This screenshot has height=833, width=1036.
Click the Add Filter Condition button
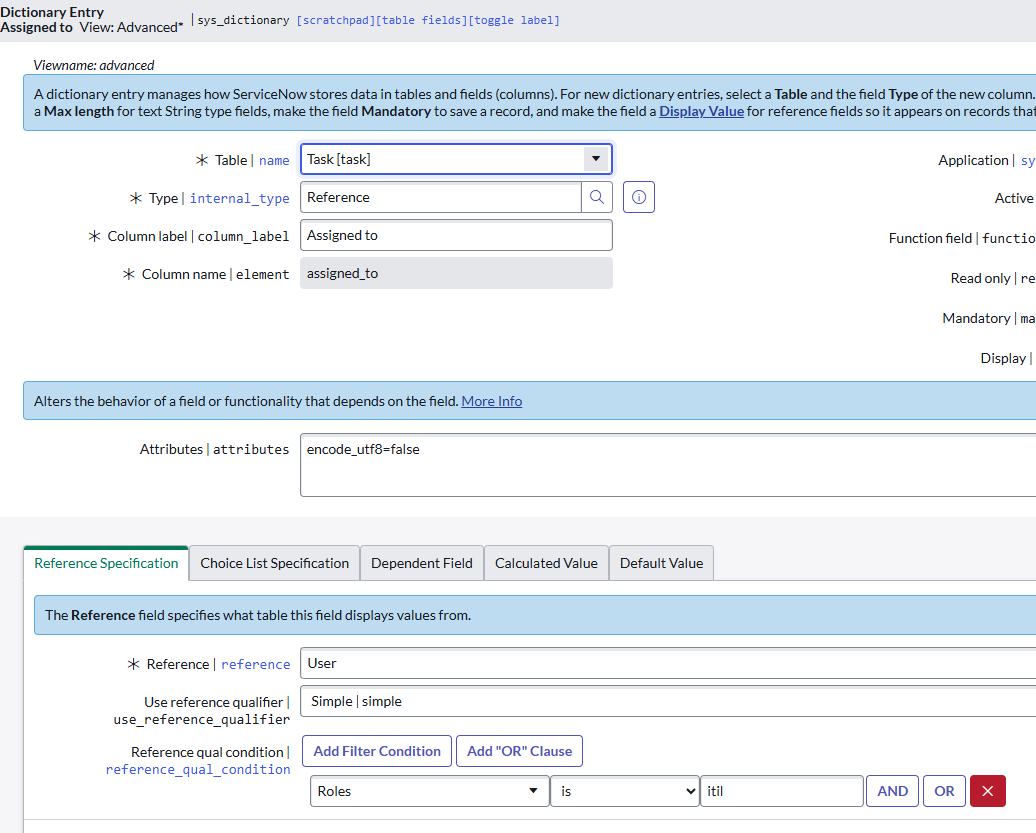pos(376,751)
